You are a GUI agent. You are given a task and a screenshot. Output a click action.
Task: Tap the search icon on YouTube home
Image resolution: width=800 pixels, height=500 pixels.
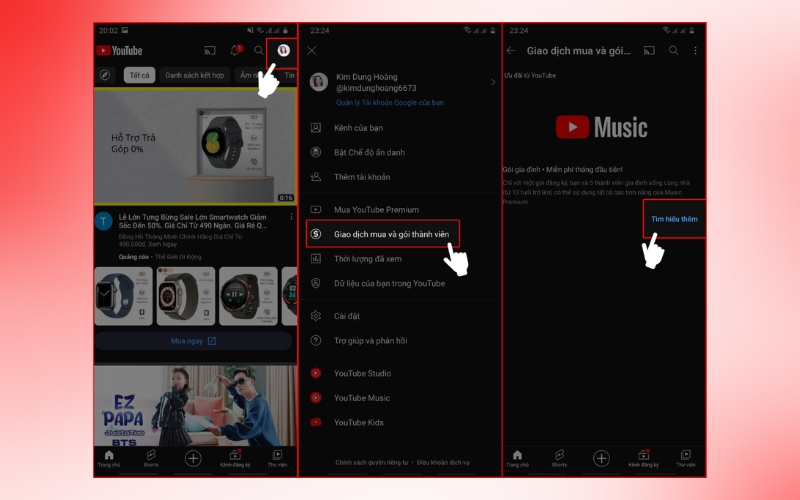[x=259, y=51]
